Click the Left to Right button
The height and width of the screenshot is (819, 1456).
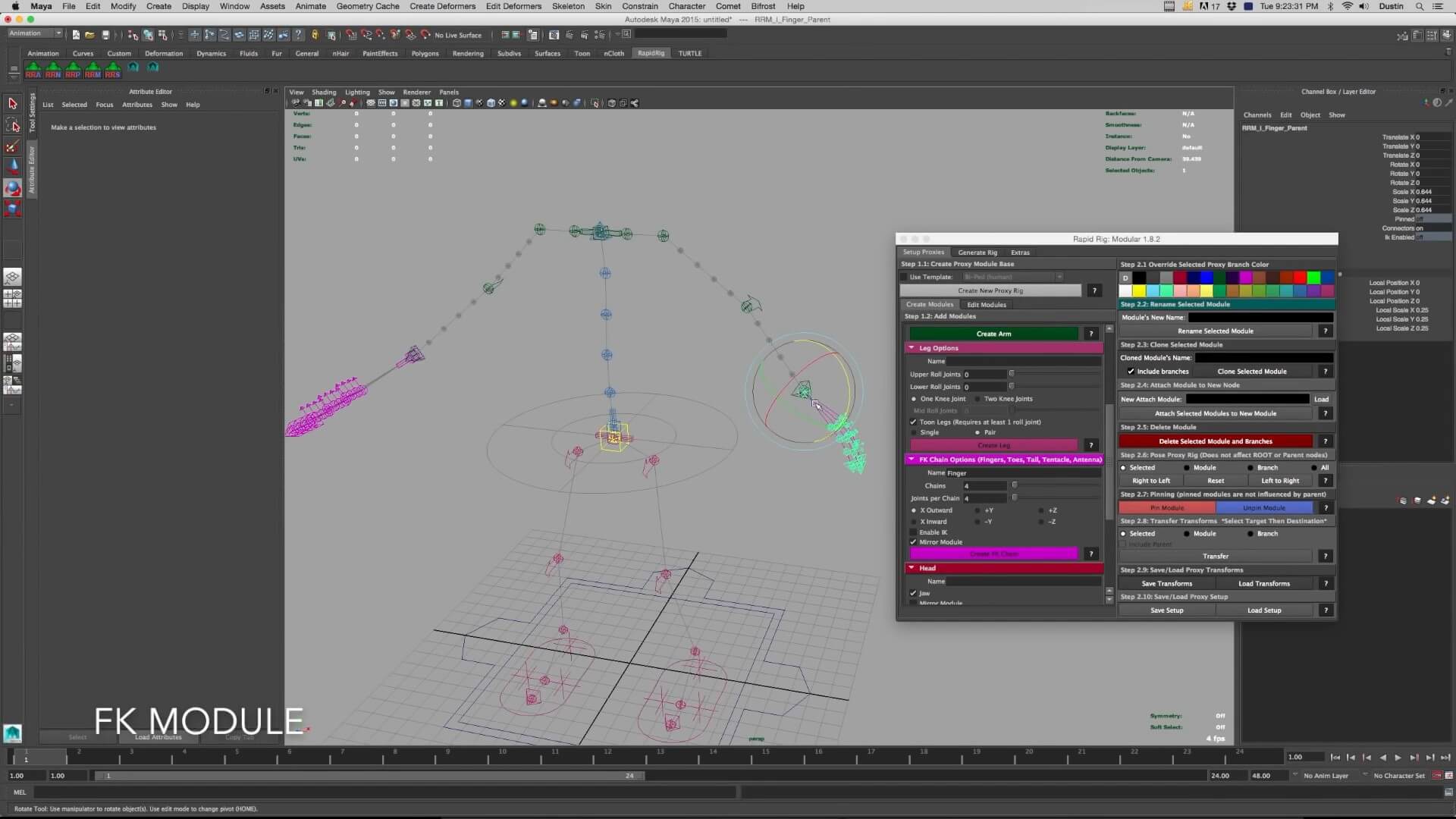click(x=1280, y=481)
